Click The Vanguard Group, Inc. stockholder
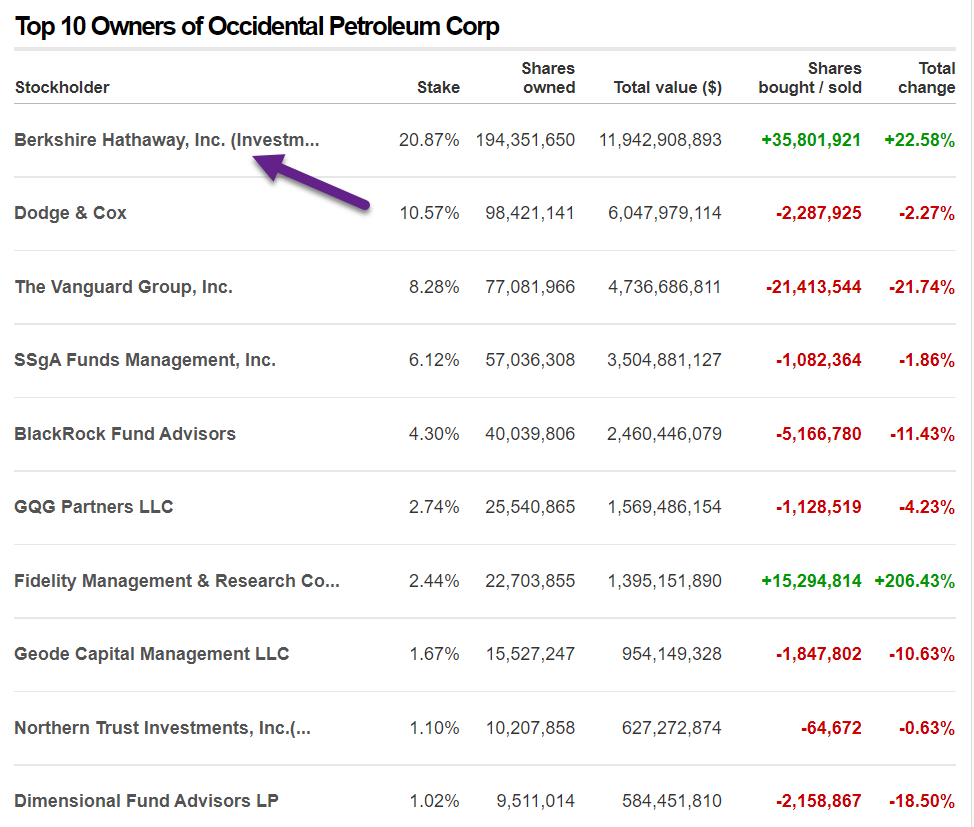Image resolution: width=974 pixels, height=827 pixels. (x=124, y=287)
